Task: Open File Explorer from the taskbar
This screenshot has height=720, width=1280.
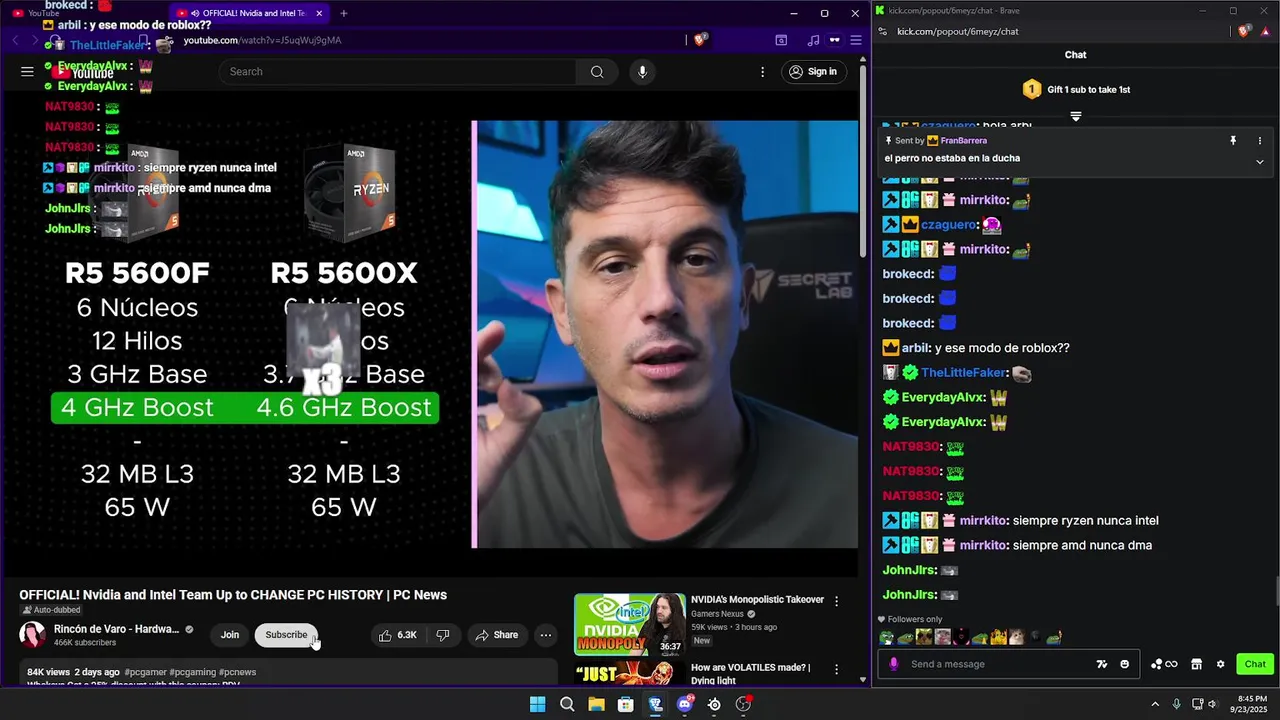Action: [x=596, y=704]
